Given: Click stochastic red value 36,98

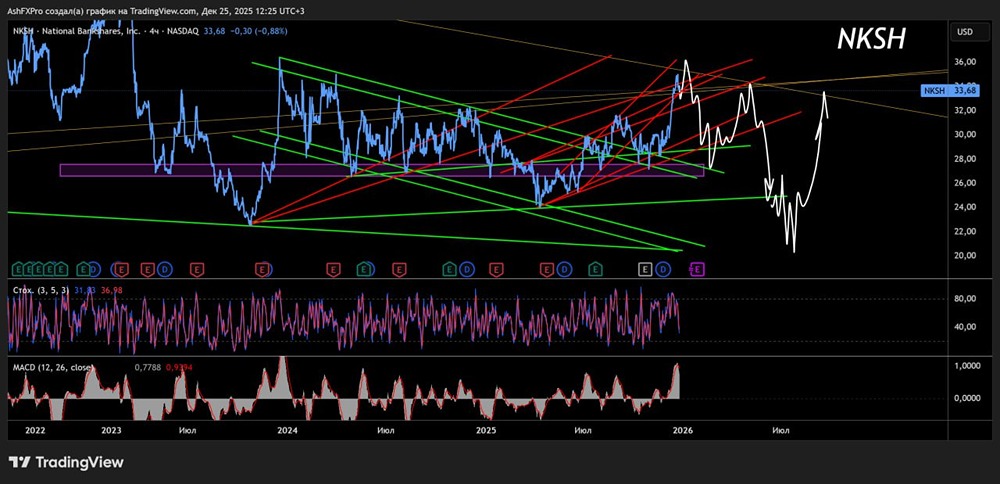Looking at the screenshot, I should tap(113, 291).
